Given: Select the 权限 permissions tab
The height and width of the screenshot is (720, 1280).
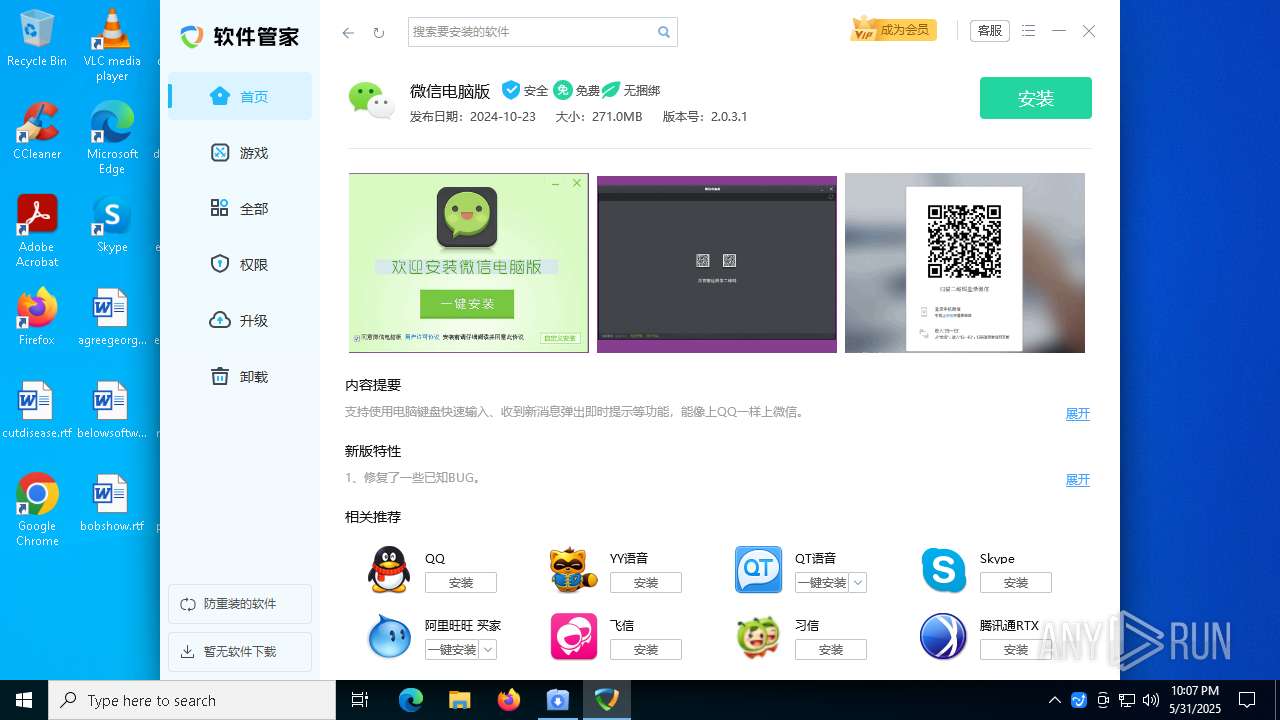Looking at the screenshot, I should pyautogui.click(x=240, y=264).
